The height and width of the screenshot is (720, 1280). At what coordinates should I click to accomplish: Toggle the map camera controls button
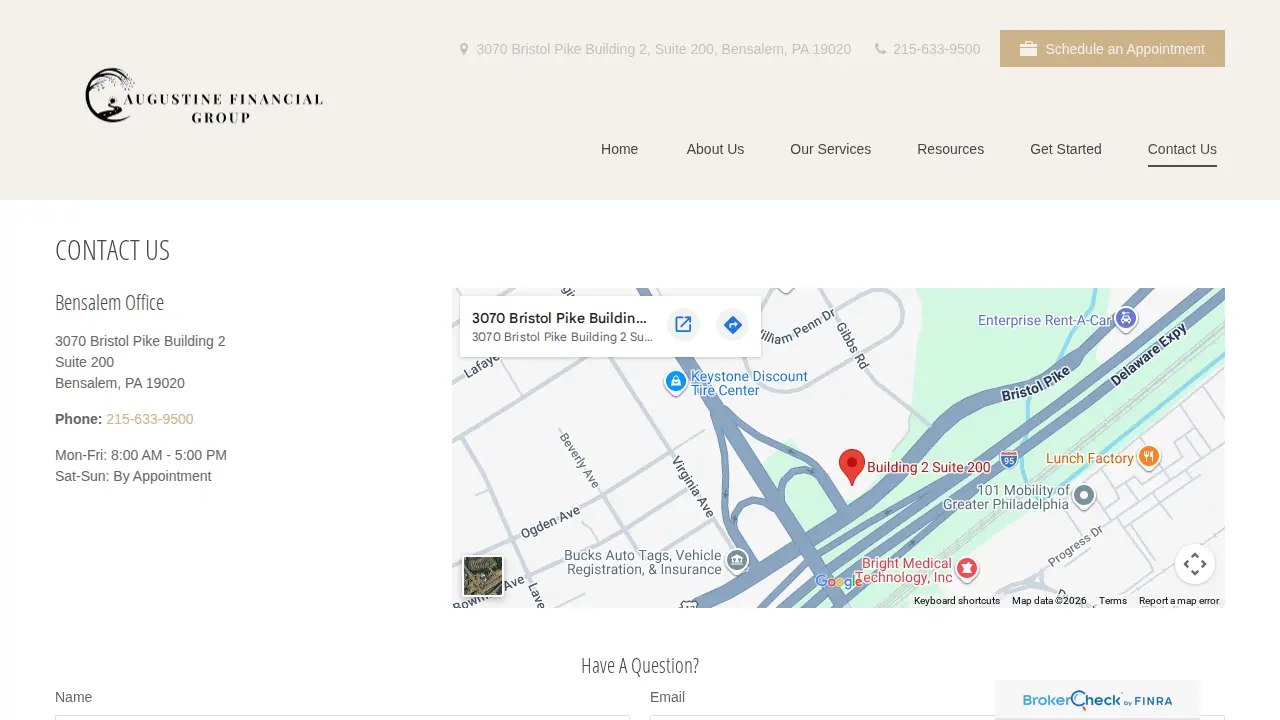pyautogui.click(x=1195, y=564)
